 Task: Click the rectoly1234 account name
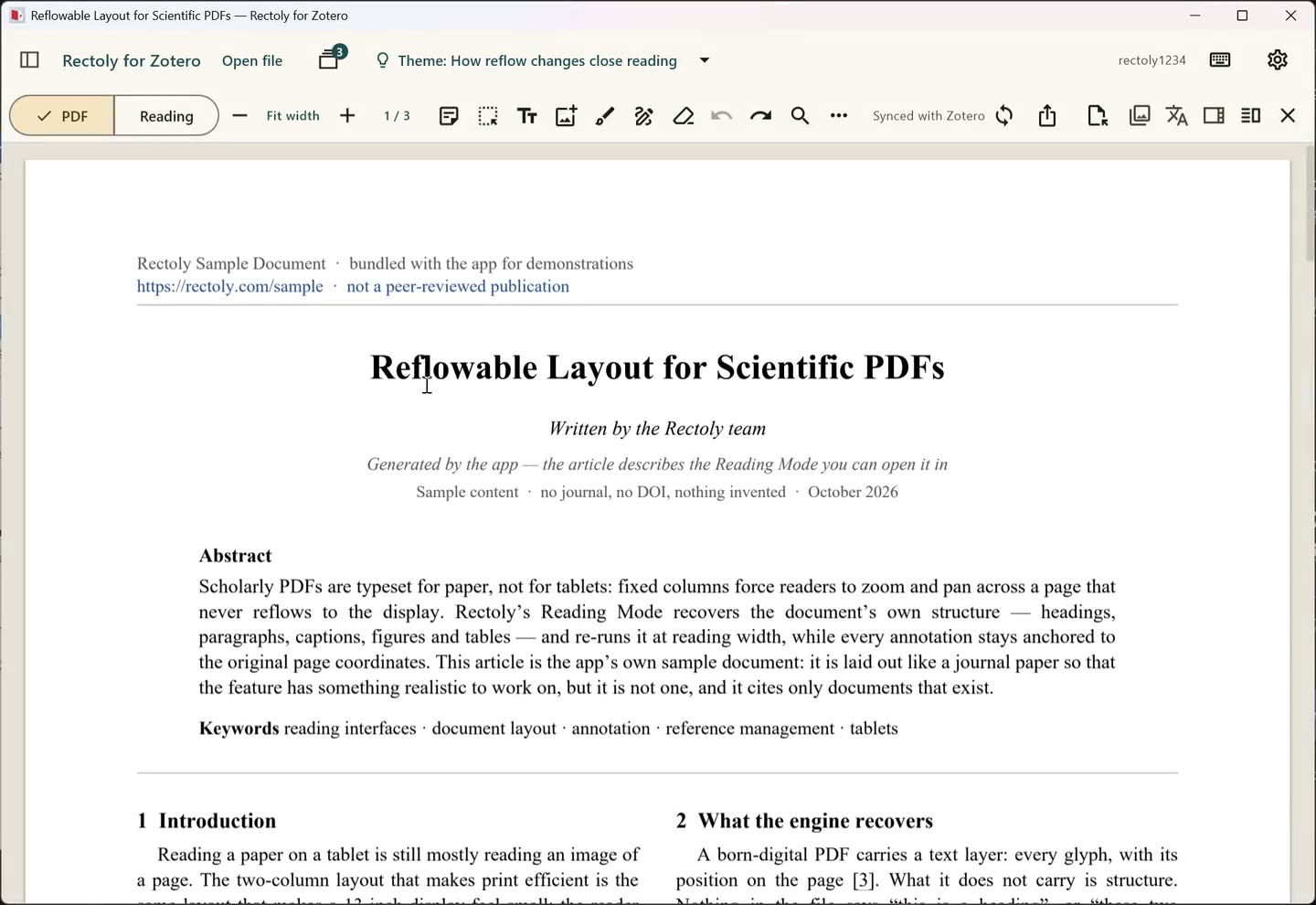click(1151, 60)
